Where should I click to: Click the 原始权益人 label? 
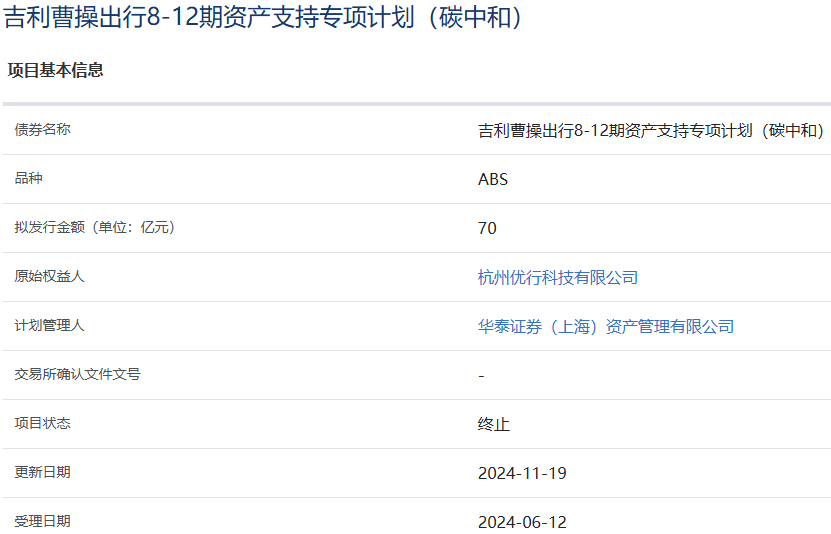(49, 276)
